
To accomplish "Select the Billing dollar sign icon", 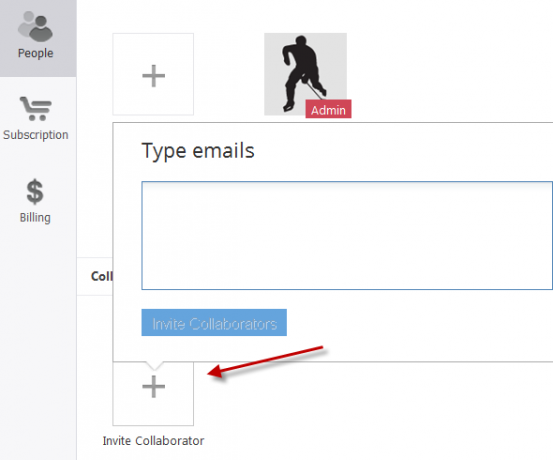I will 35,192.
